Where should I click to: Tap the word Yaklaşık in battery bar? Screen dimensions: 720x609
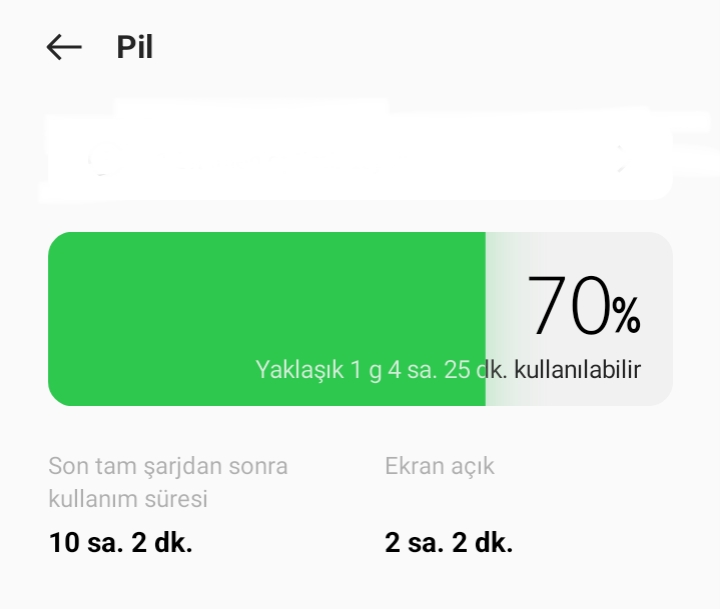click(x=298, y=369)
